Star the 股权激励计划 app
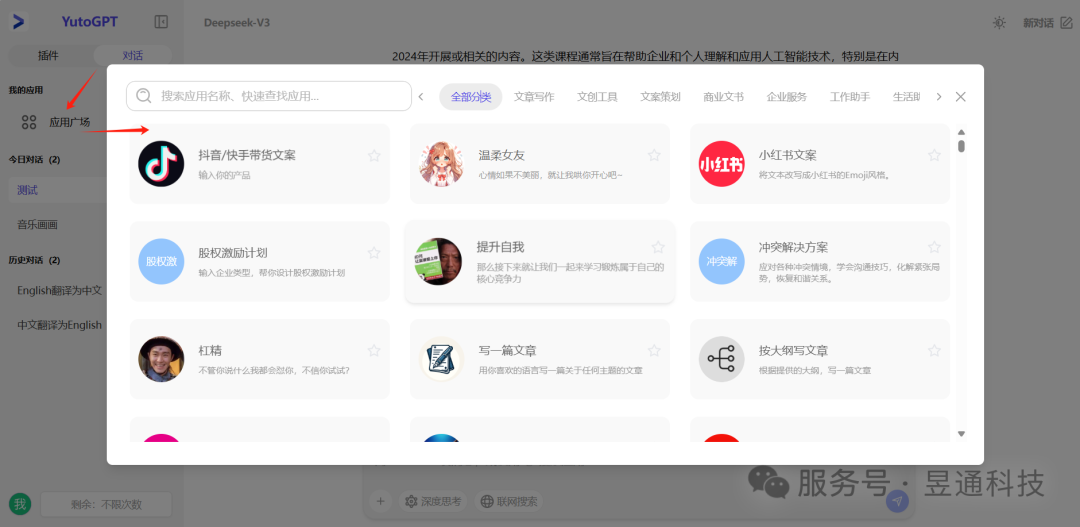 click(374, 253)
